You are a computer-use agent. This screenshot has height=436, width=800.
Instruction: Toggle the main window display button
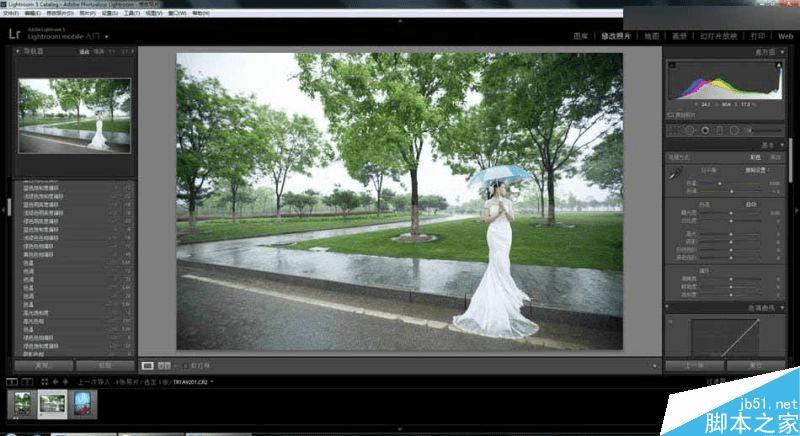coord(12,381)
